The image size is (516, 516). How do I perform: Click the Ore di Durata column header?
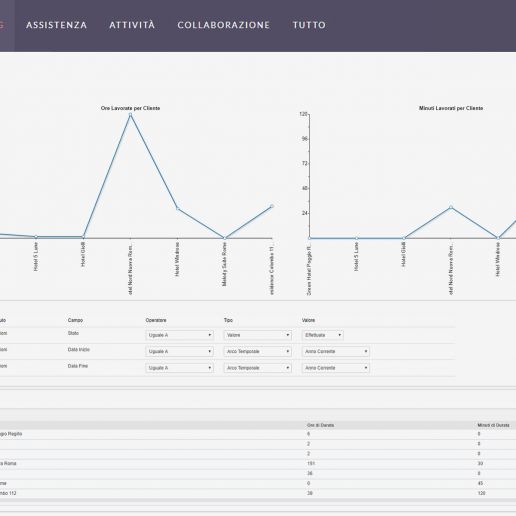click(x=320, y=425)
